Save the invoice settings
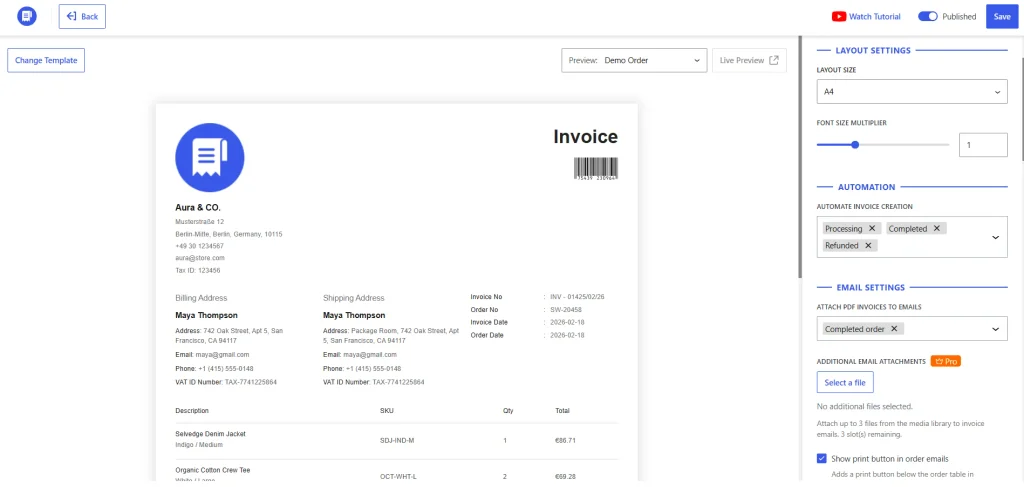This screenshot has width=1024, height=487. [x=1002, y=16]
